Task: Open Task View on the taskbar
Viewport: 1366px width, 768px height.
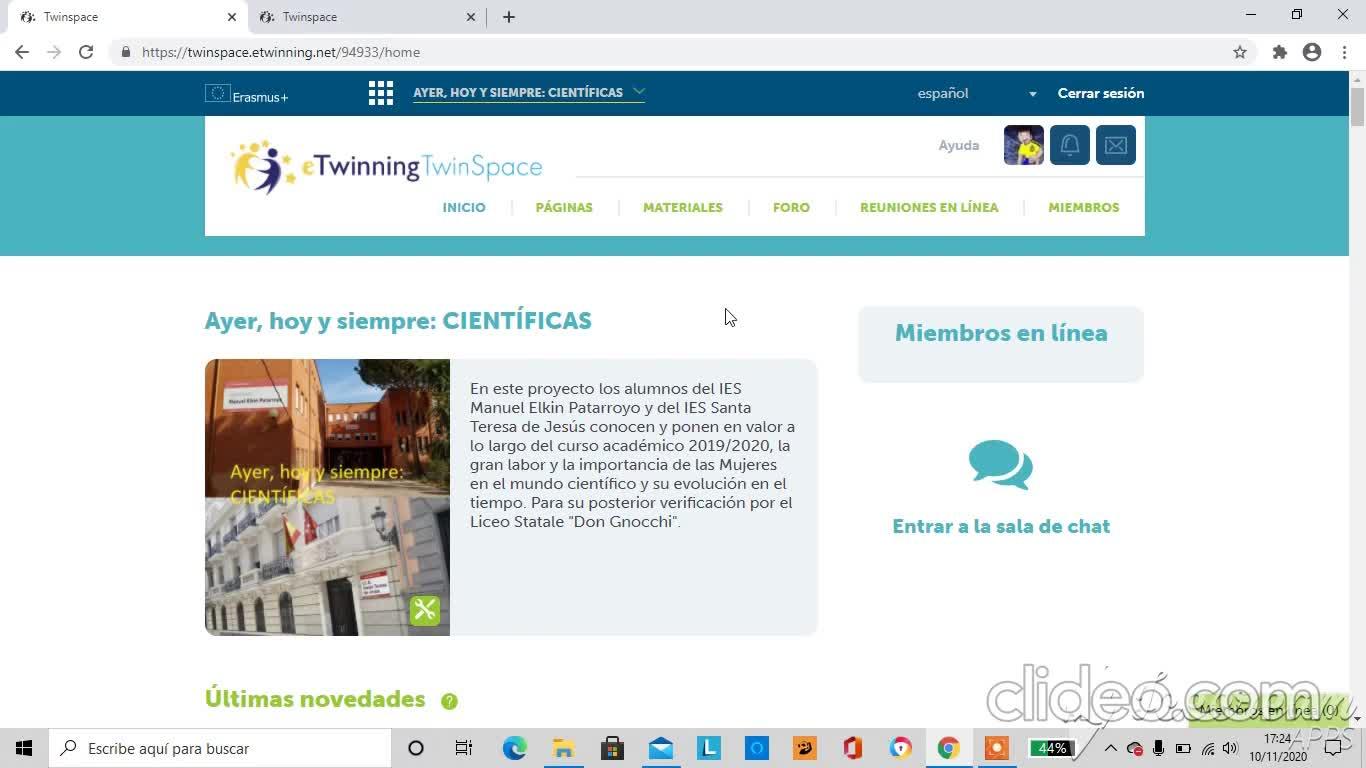Action: 464,748
